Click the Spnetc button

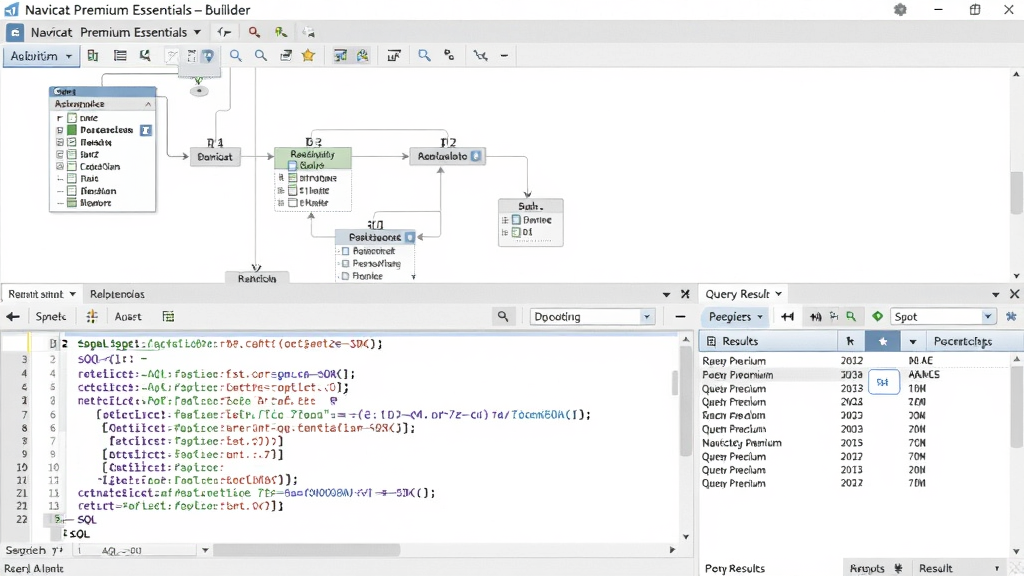(x=50, y=316)
